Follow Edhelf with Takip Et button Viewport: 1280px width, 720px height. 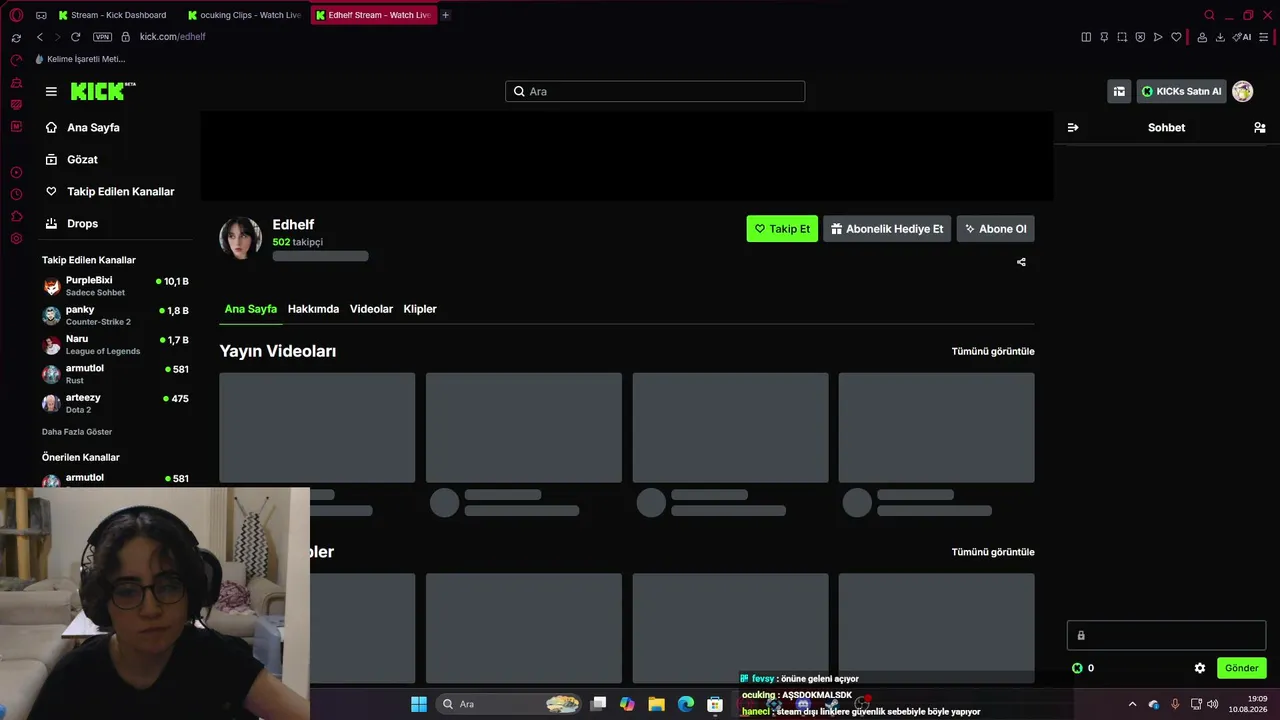click(782, 229)
